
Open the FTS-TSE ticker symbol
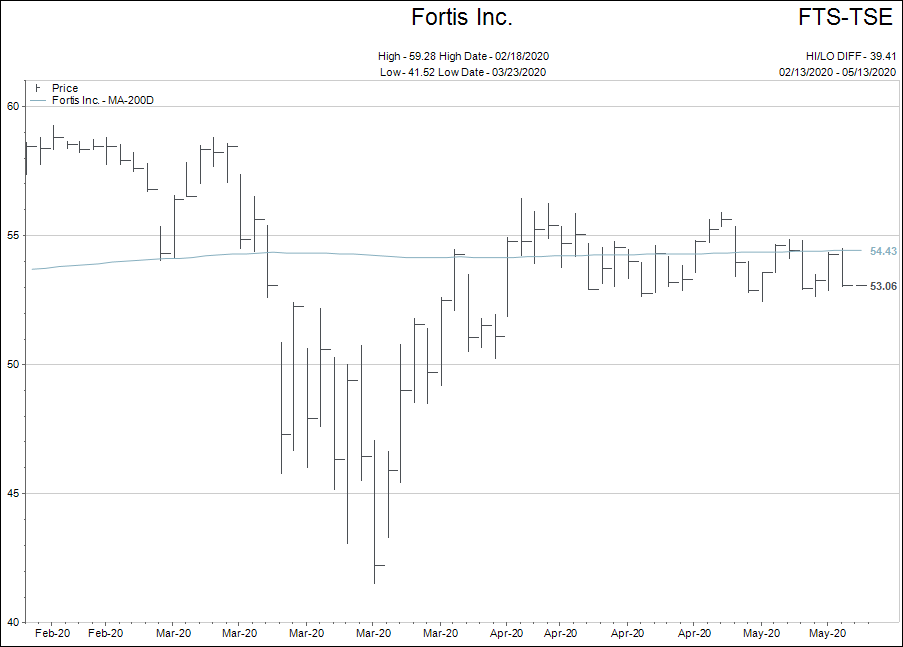click(x=847, y=18)
